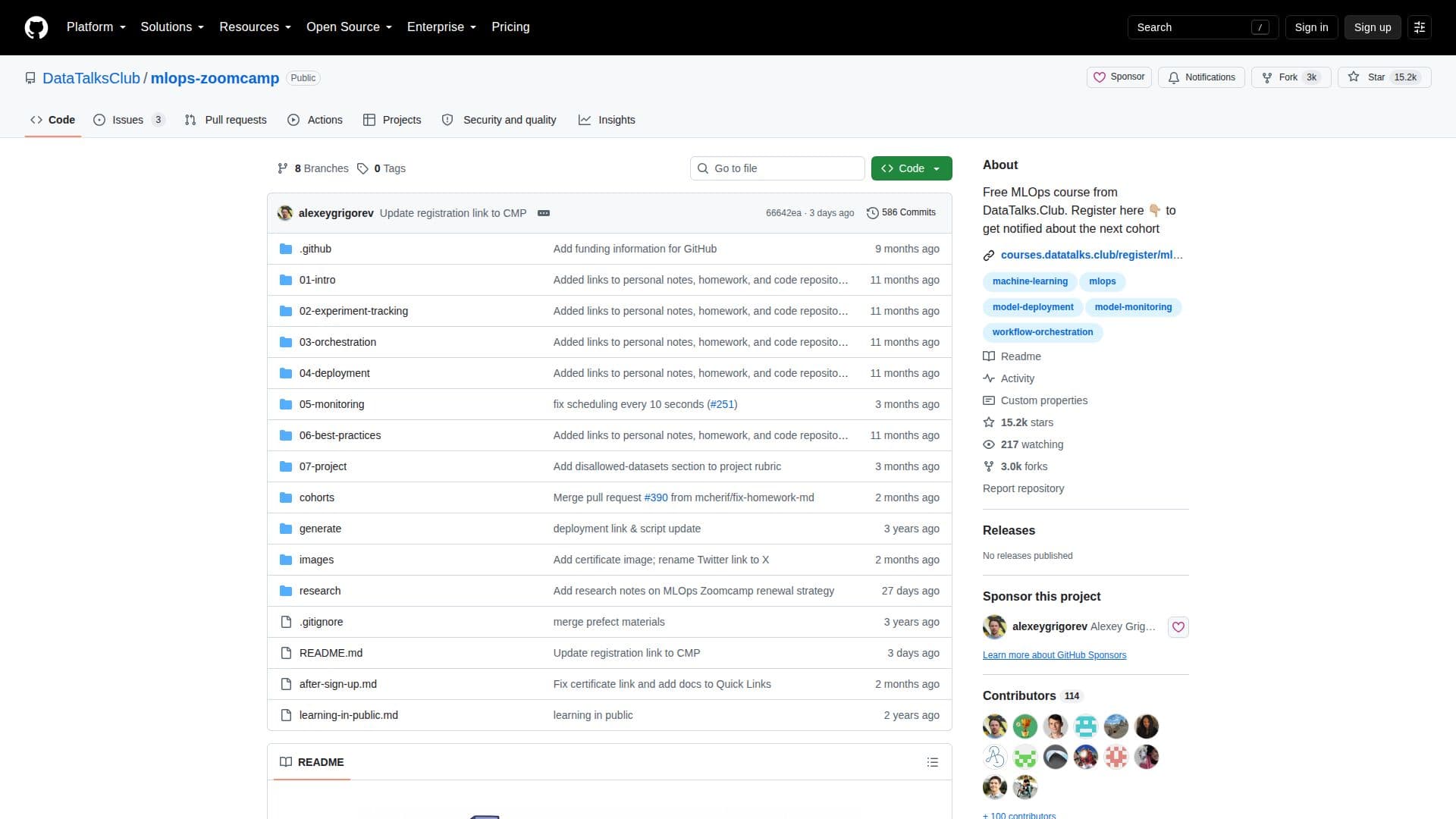Screen dimensions: 1456x819
Task: Click the Fork button
Action: coord(1291,77)
